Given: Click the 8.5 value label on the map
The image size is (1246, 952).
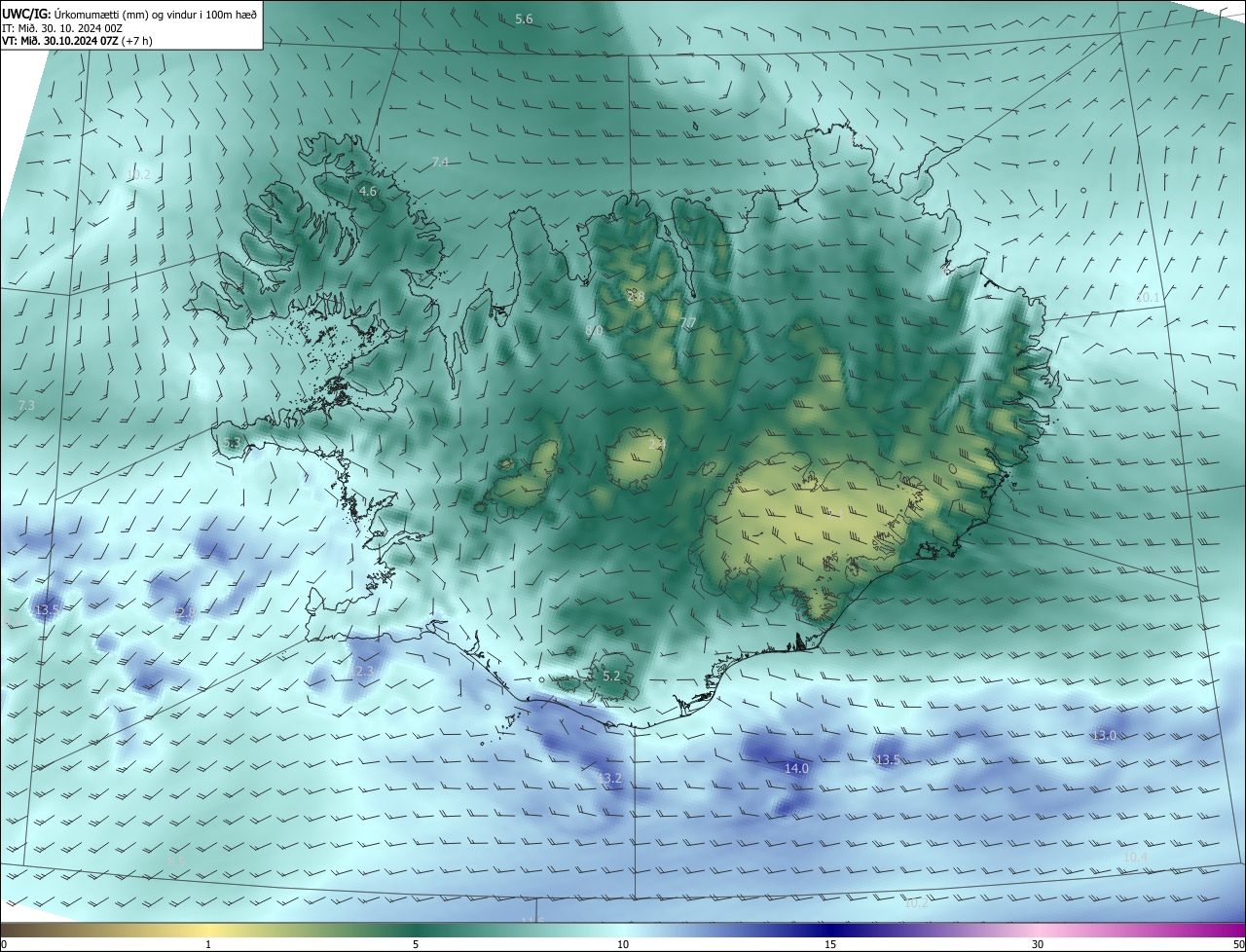Looking at the screenshot, I should (176, 862).
